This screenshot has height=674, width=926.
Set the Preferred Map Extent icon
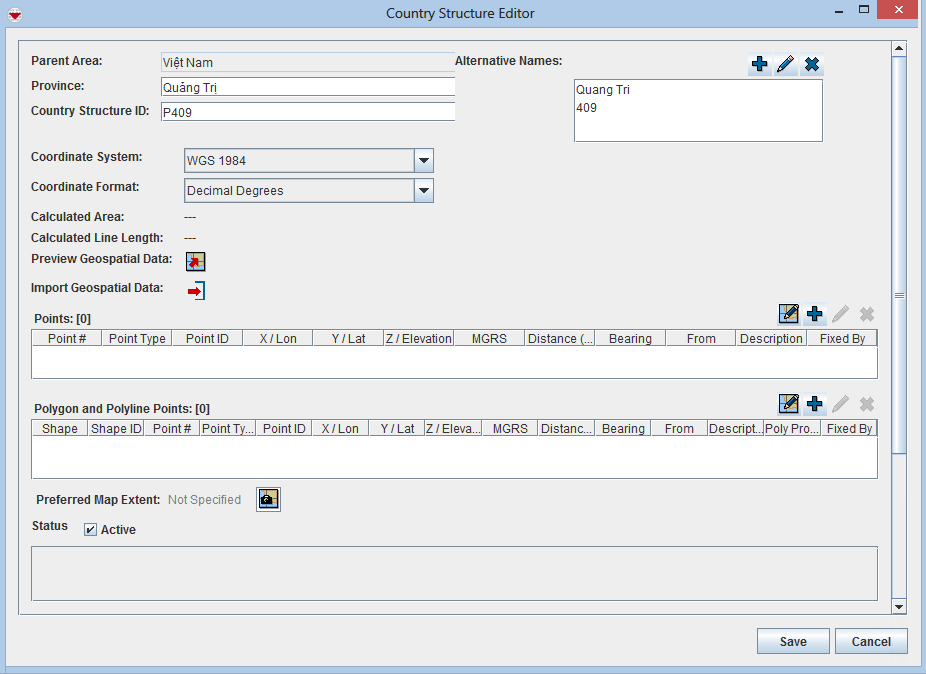point(268,499)
